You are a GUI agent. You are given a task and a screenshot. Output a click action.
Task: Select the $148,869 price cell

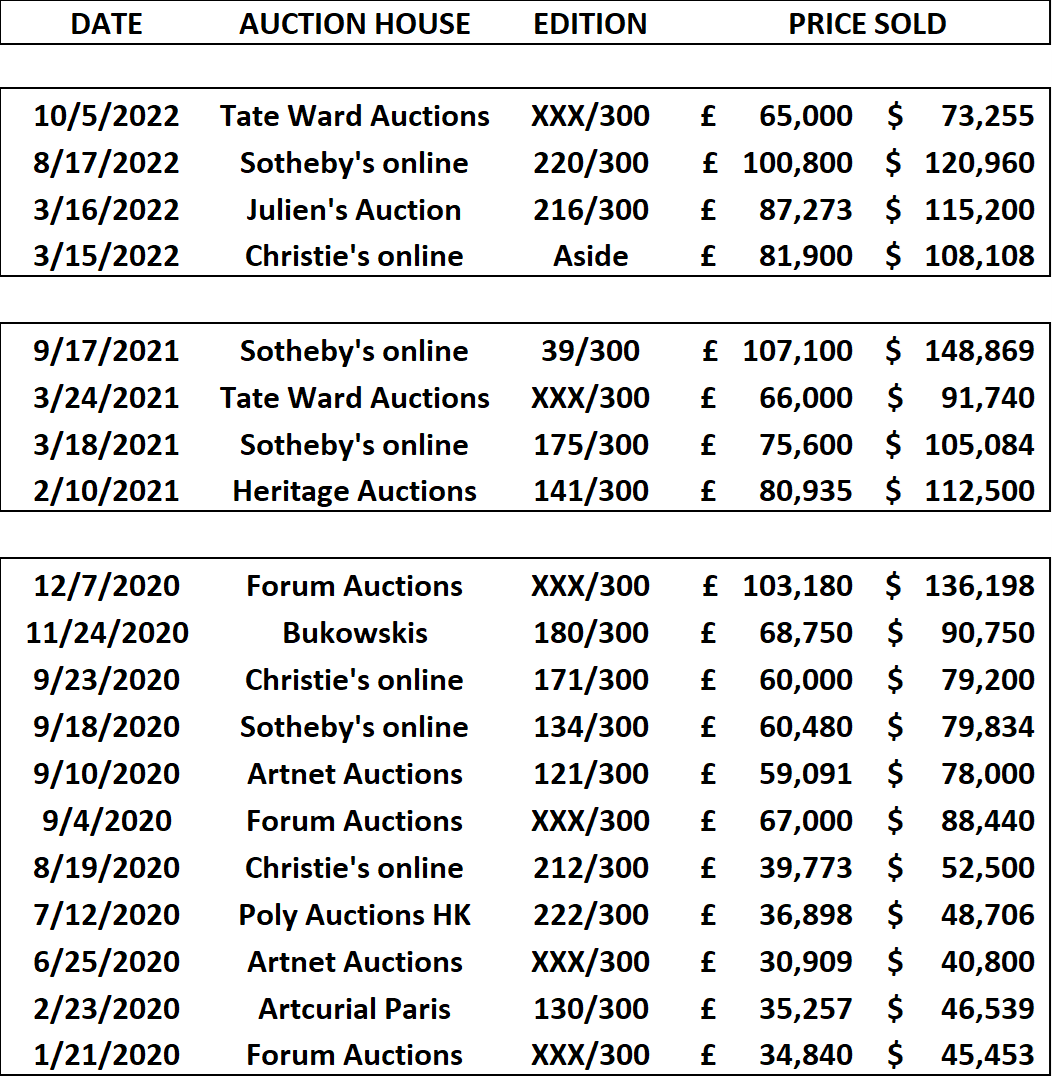click(960, 351)
